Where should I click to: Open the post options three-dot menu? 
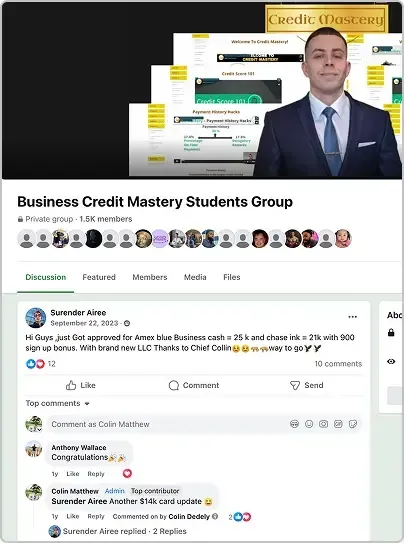pos(352,317)
